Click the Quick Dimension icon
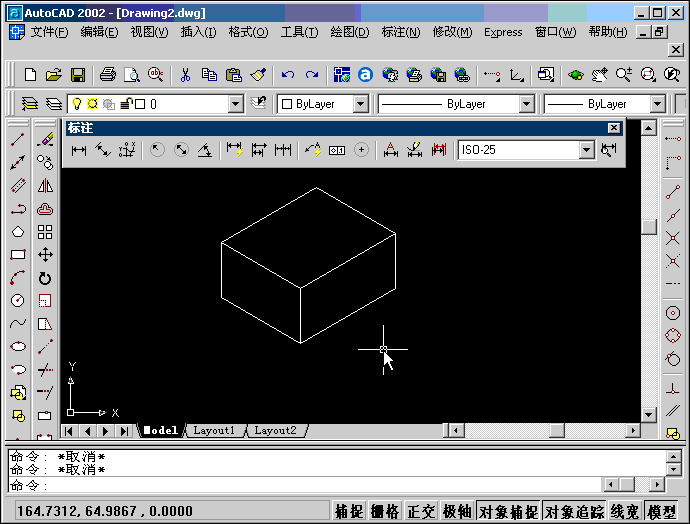The image size is (690, 524). 235,150
